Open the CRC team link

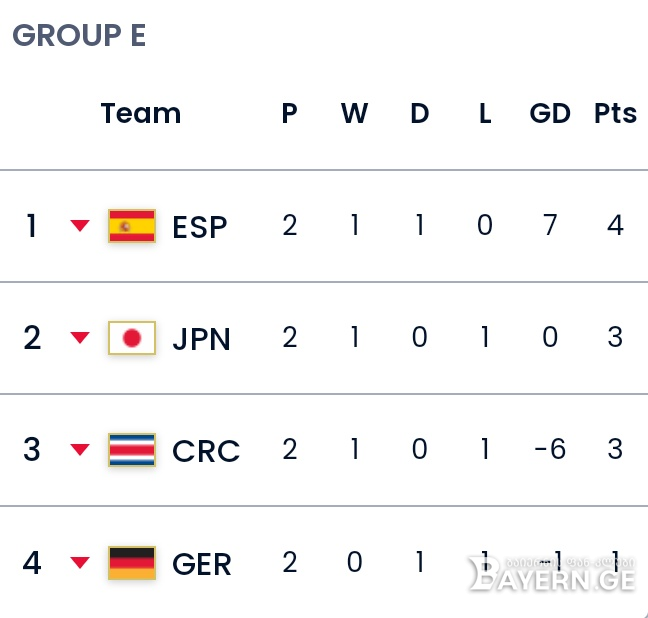[x=206, y=451]
